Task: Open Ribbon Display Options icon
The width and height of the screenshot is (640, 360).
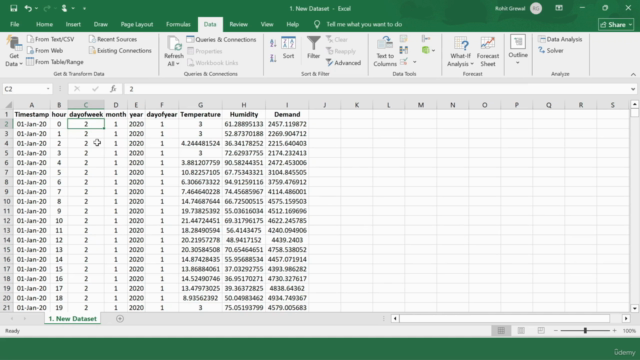Action: click(559, 8)
